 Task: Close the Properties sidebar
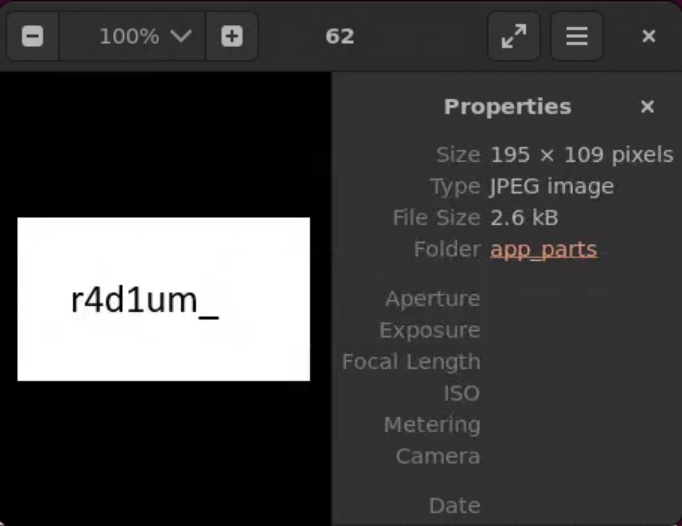[647, 107]
